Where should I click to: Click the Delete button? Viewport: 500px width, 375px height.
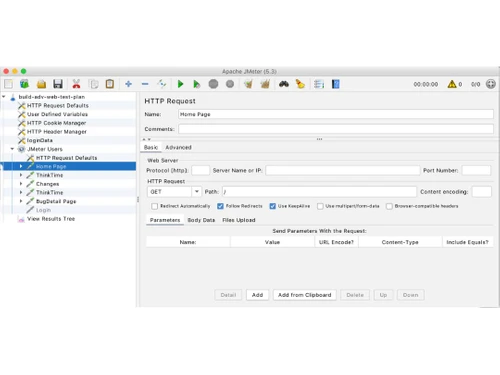tap(355, 295)
